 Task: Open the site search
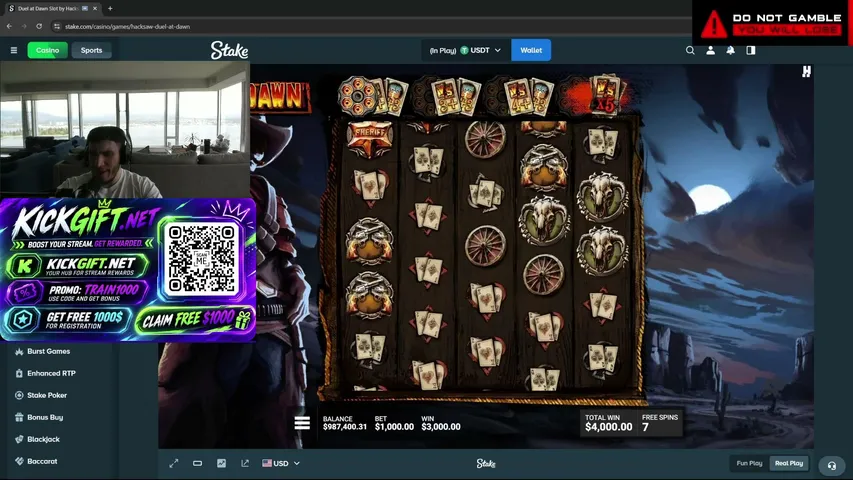pos(690,50)
